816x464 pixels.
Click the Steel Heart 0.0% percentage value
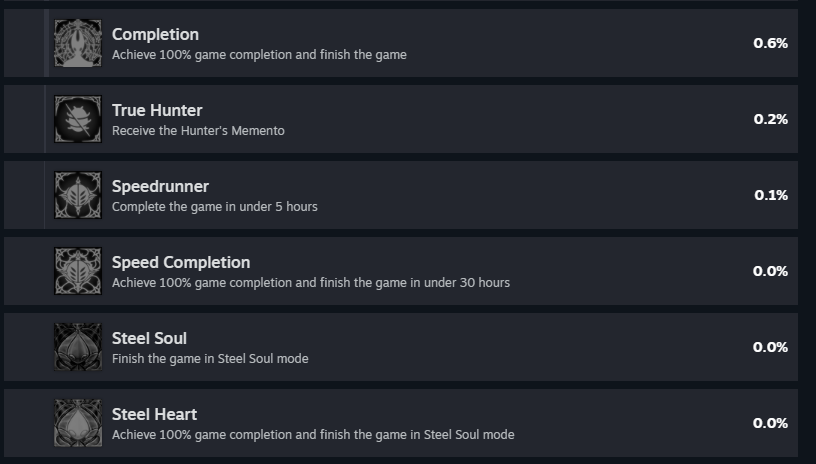(770, 423)
